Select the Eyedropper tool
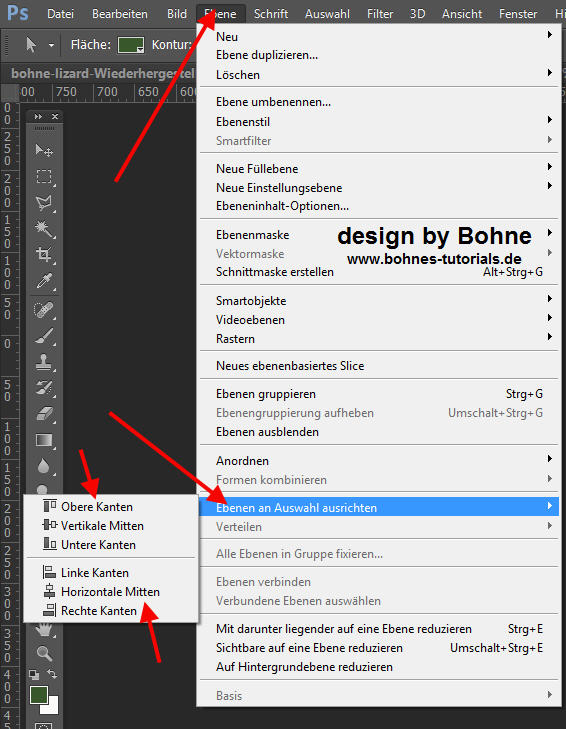 tap(44, 282)
